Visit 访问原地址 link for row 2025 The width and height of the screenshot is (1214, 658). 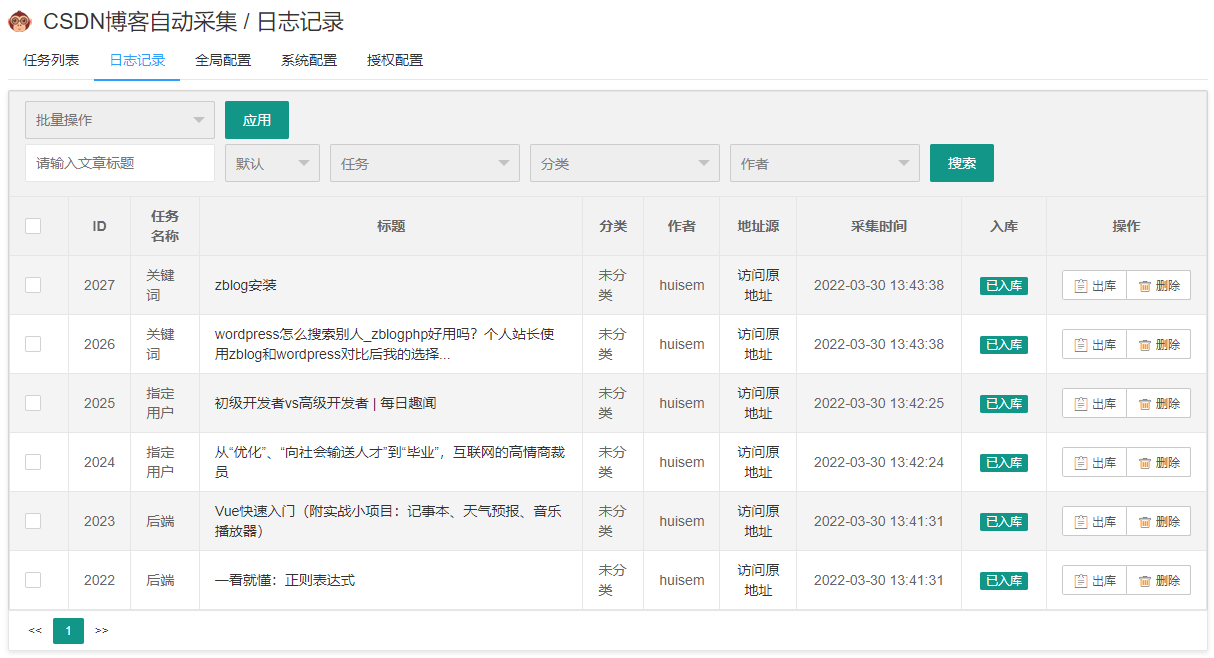coord(759,403)
